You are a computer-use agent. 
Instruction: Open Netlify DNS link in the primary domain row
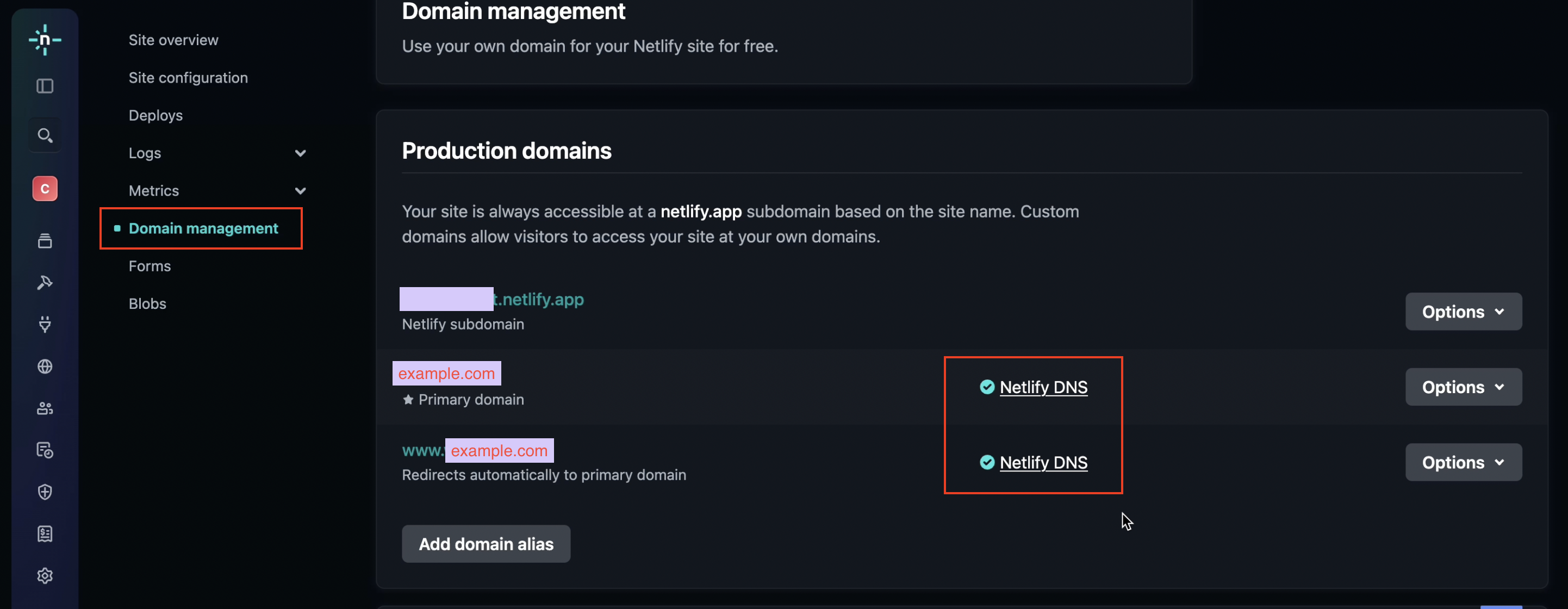(x=1043, y=387)
